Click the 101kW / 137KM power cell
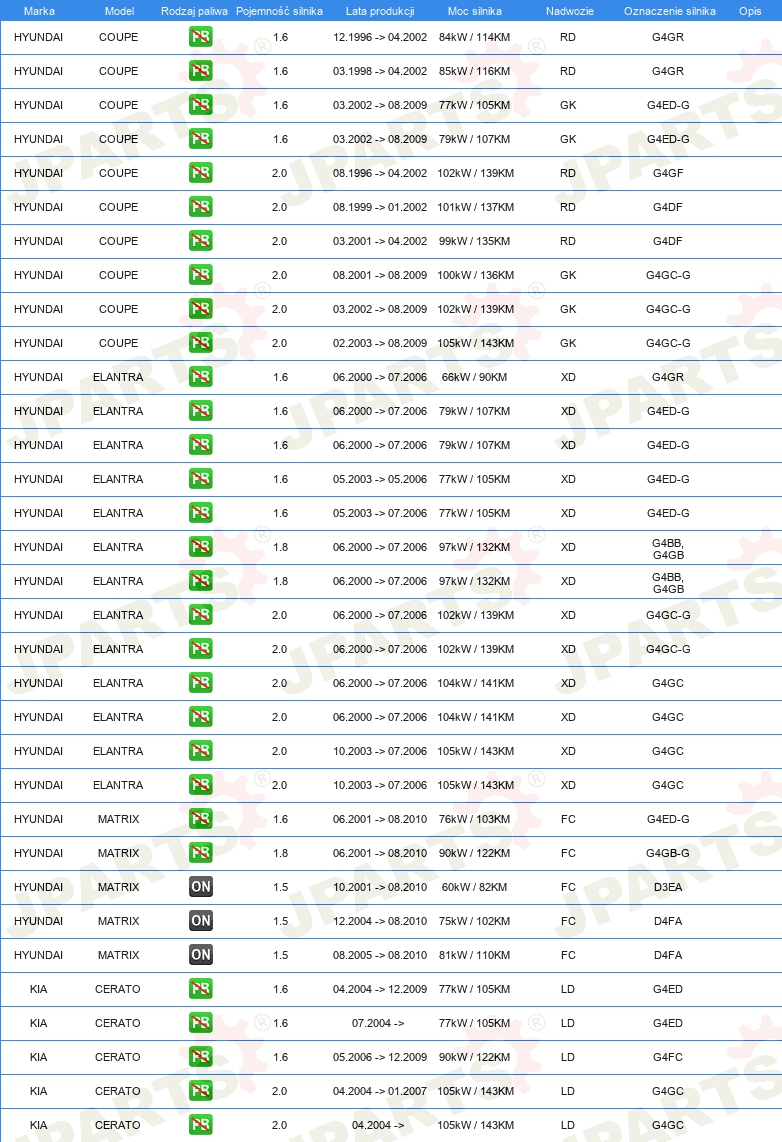Image resolution: width=782 pixels, height=1142 pixels. 475,207
